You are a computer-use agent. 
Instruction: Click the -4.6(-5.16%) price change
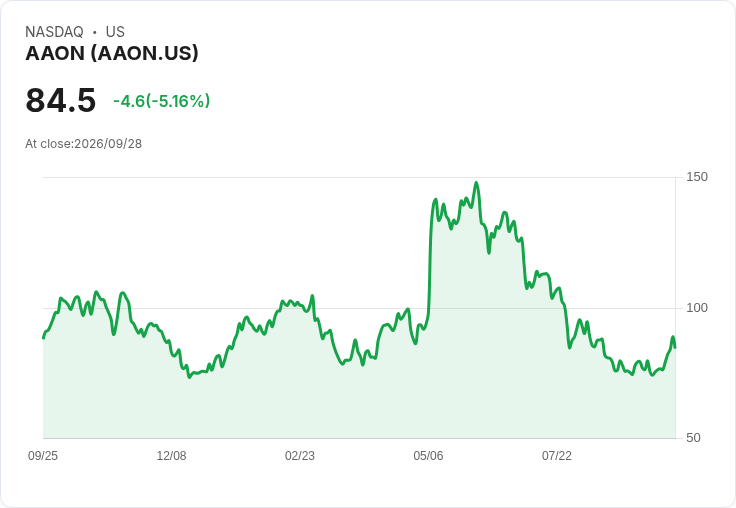[x=161, y=101]
